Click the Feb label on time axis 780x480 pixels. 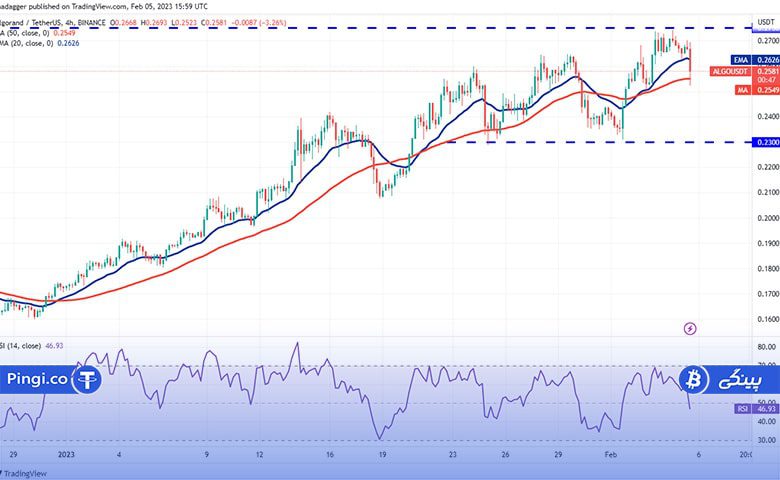pyautogui.click(x=610, y=455)
